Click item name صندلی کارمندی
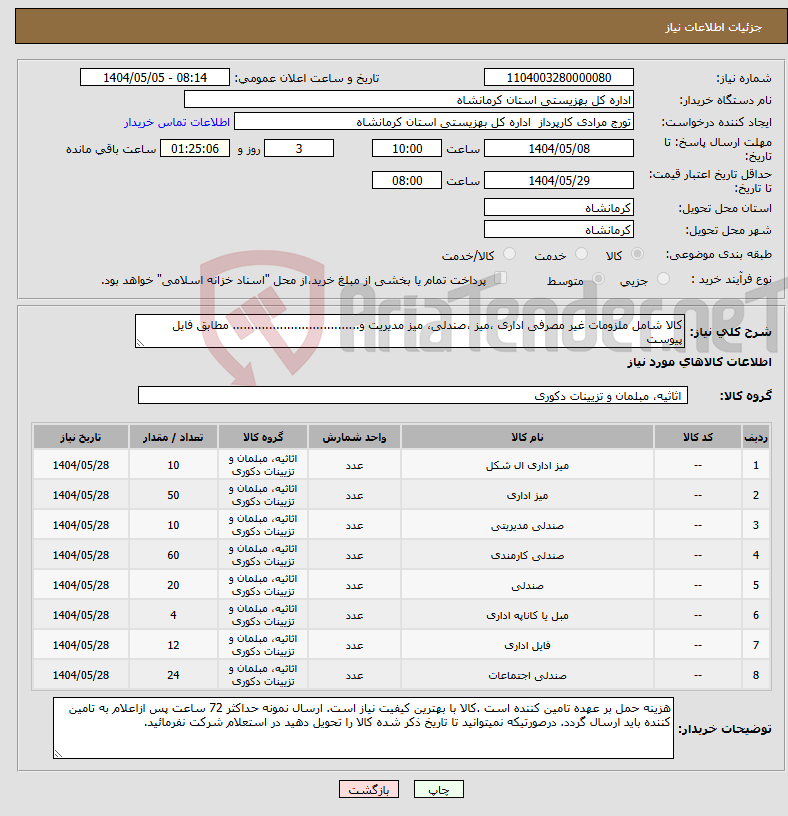This screenshot has height=816, width=788. tap(527, 556)
